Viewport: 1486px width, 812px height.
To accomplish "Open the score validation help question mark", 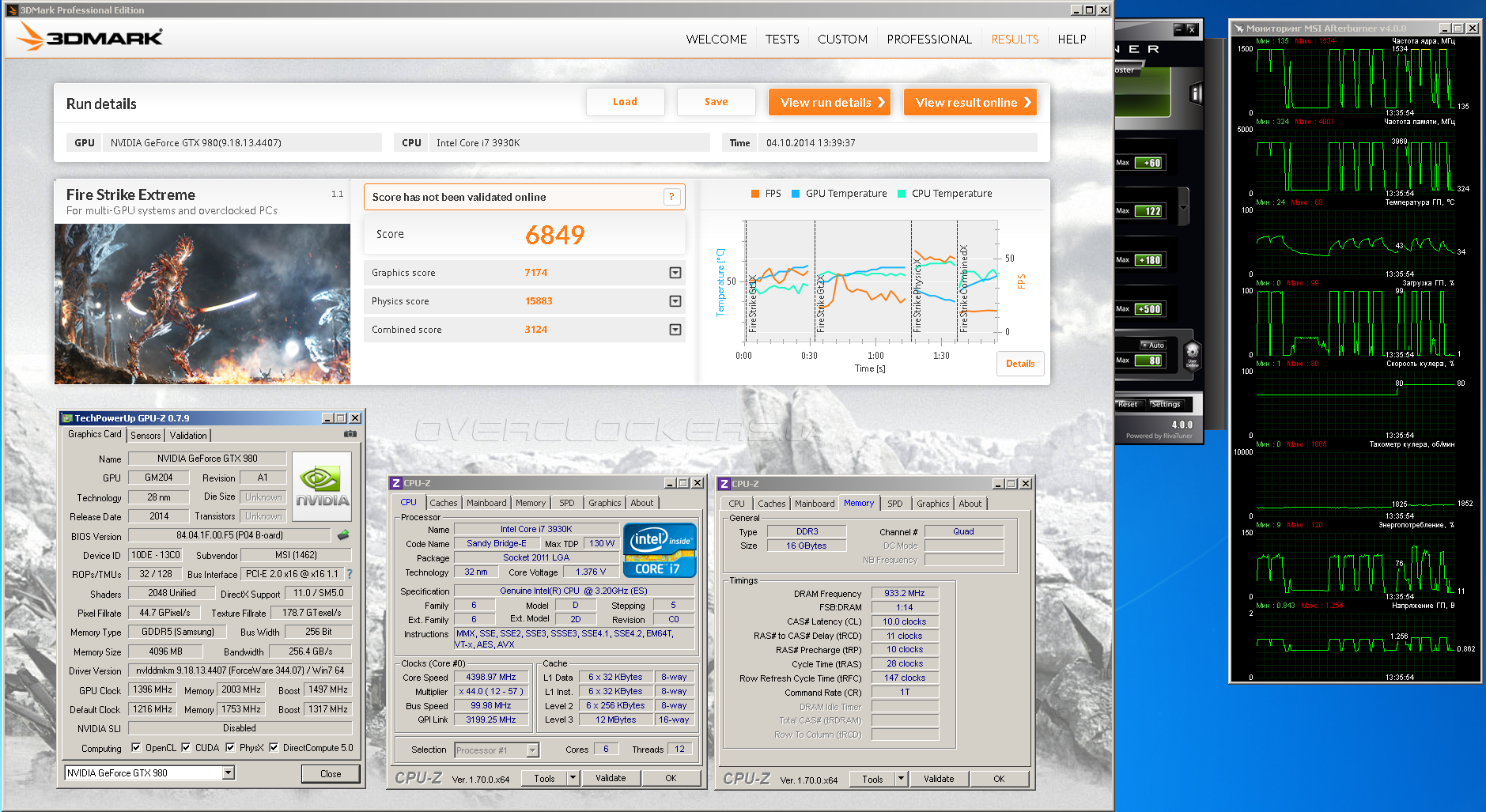I will point(671,197).
